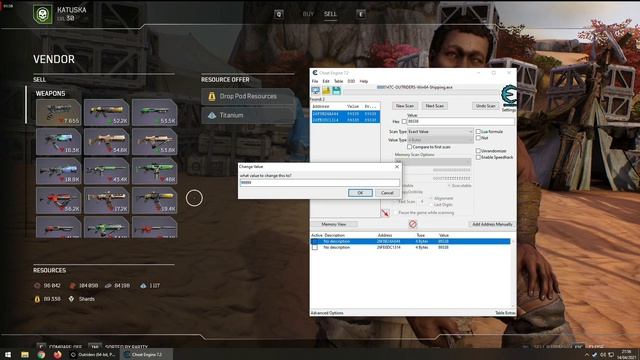Tick Enable Speedhack checkbox
Screen dimensions: 640x360
pyautogui.click(x=478, y=157)
